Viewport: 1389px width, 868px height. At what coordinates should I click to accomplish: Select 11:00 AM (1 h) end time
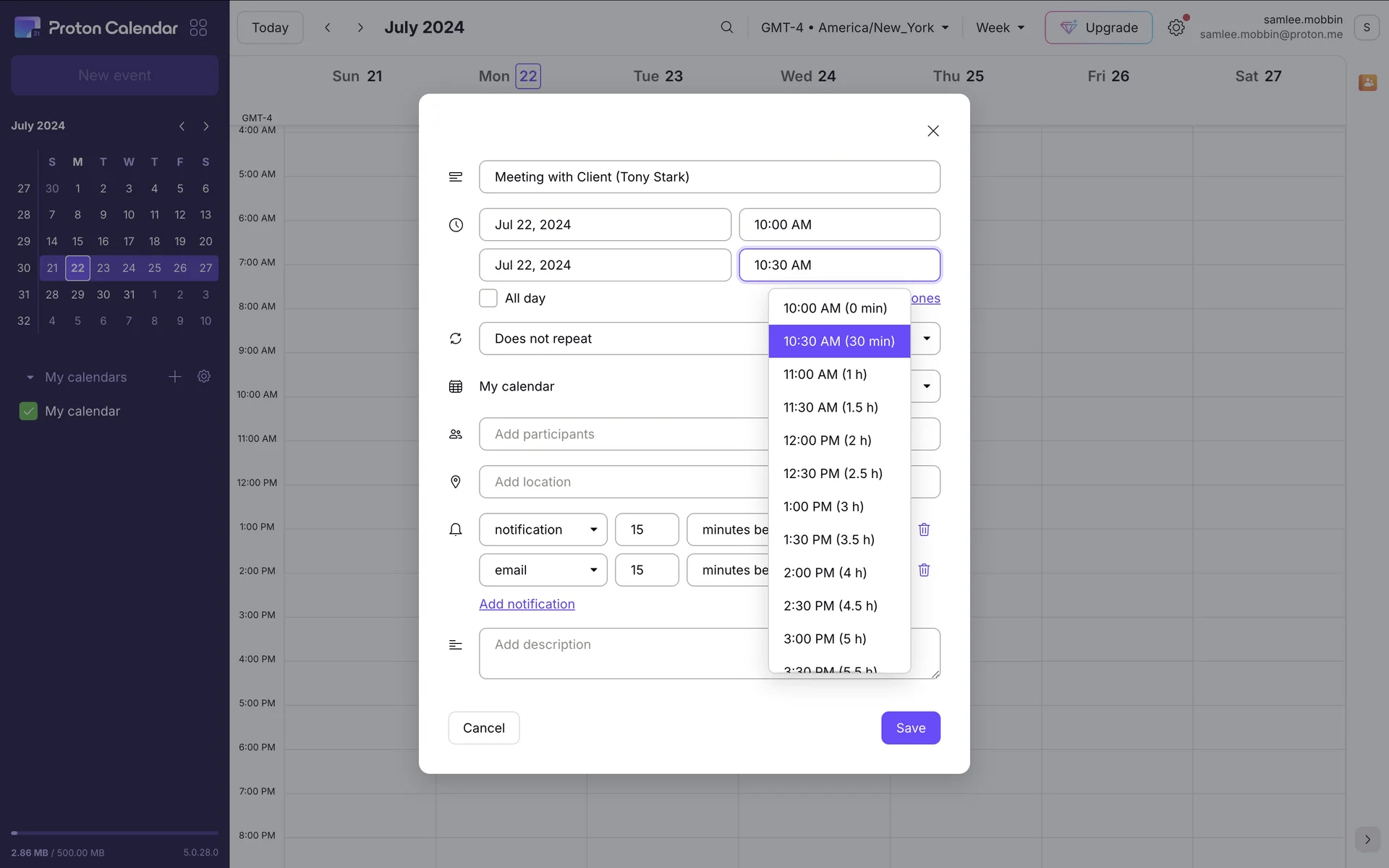click(x=825, y=374)
